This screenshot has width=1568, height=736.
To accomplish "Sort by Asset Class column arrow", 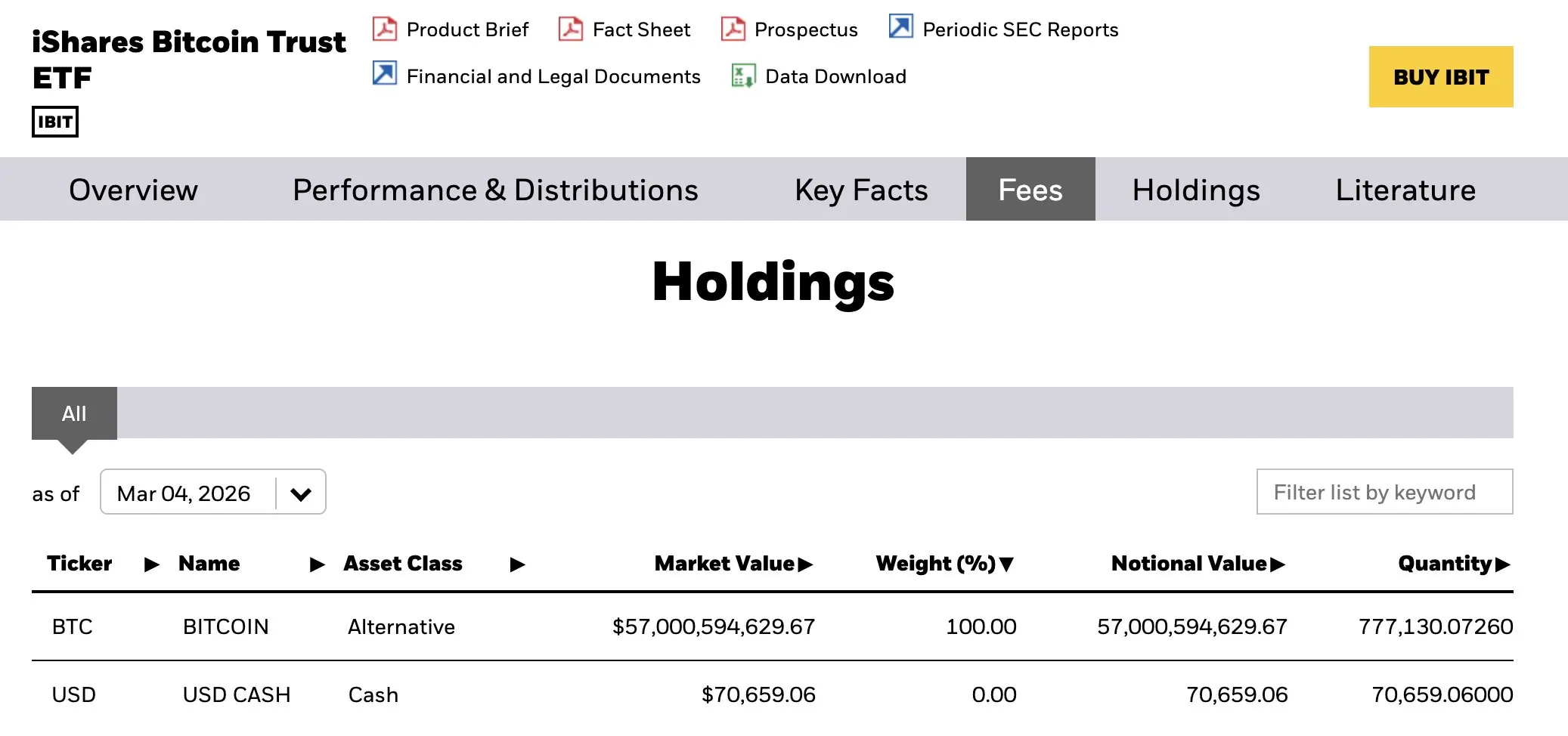I will pyautogui.click(x=517, y=564).
